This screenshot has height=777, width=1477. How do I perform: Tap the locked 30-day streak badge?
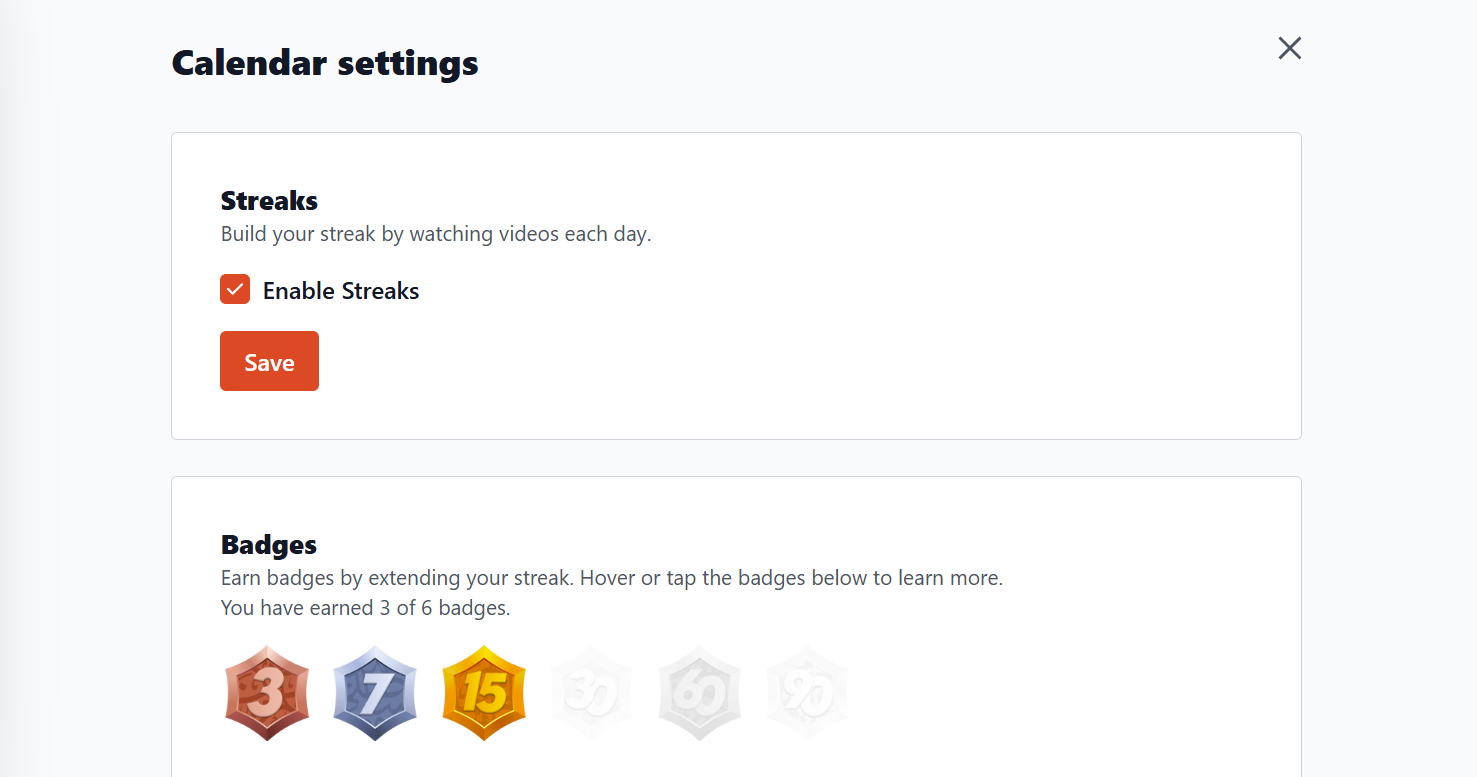(591, 693)
